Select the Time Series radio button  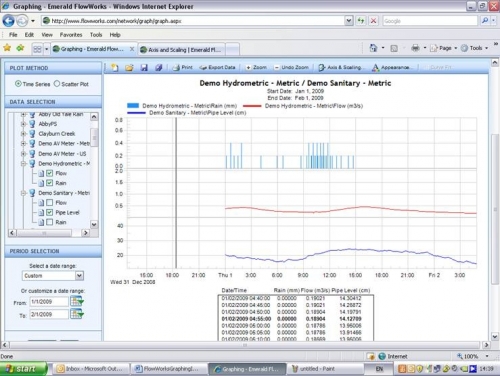(18, 84)
